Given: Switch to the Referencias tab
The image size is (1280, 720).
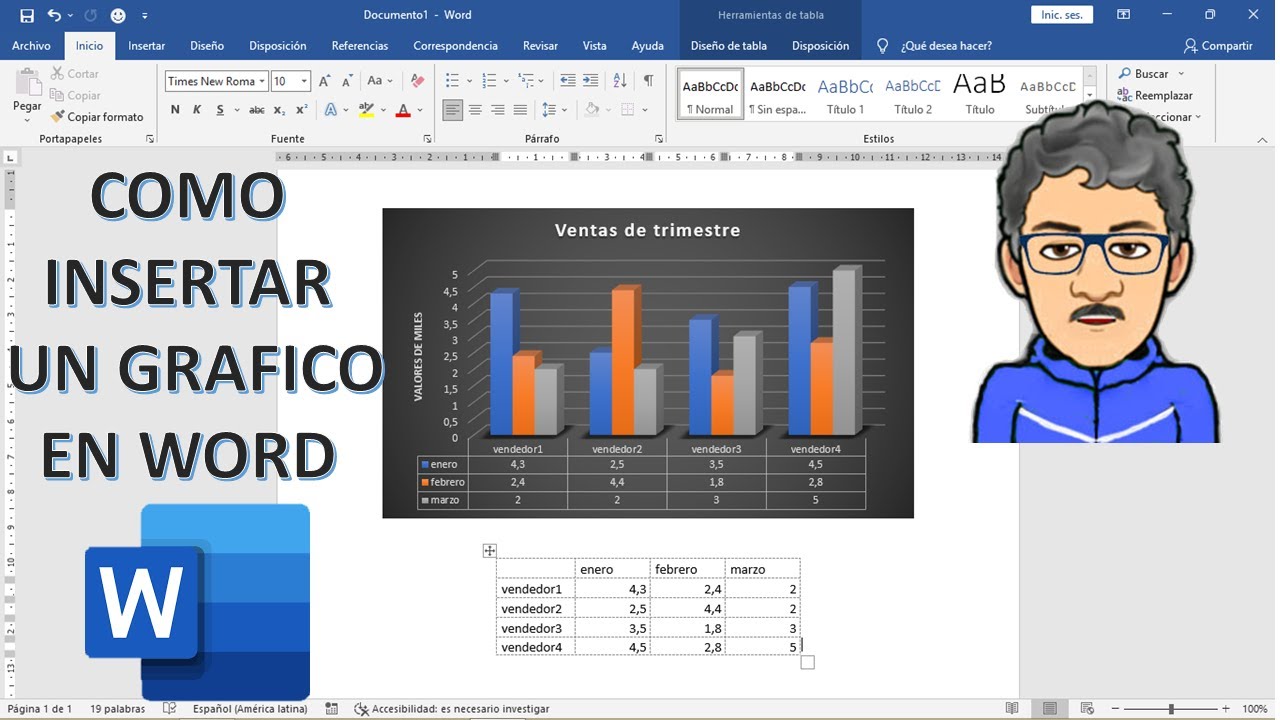Looking at the screenshot, I should coord(360,46).
